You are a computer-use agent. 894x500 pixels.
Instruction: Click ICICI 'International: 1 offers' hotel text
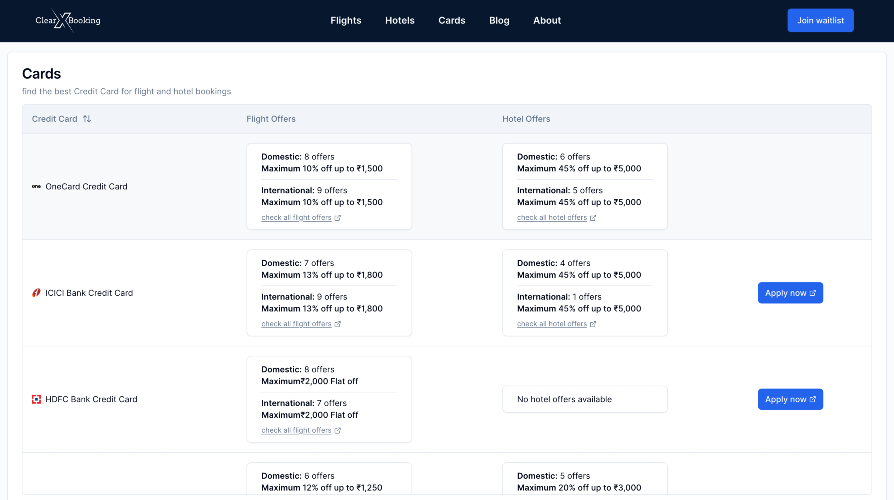[559, 296]
